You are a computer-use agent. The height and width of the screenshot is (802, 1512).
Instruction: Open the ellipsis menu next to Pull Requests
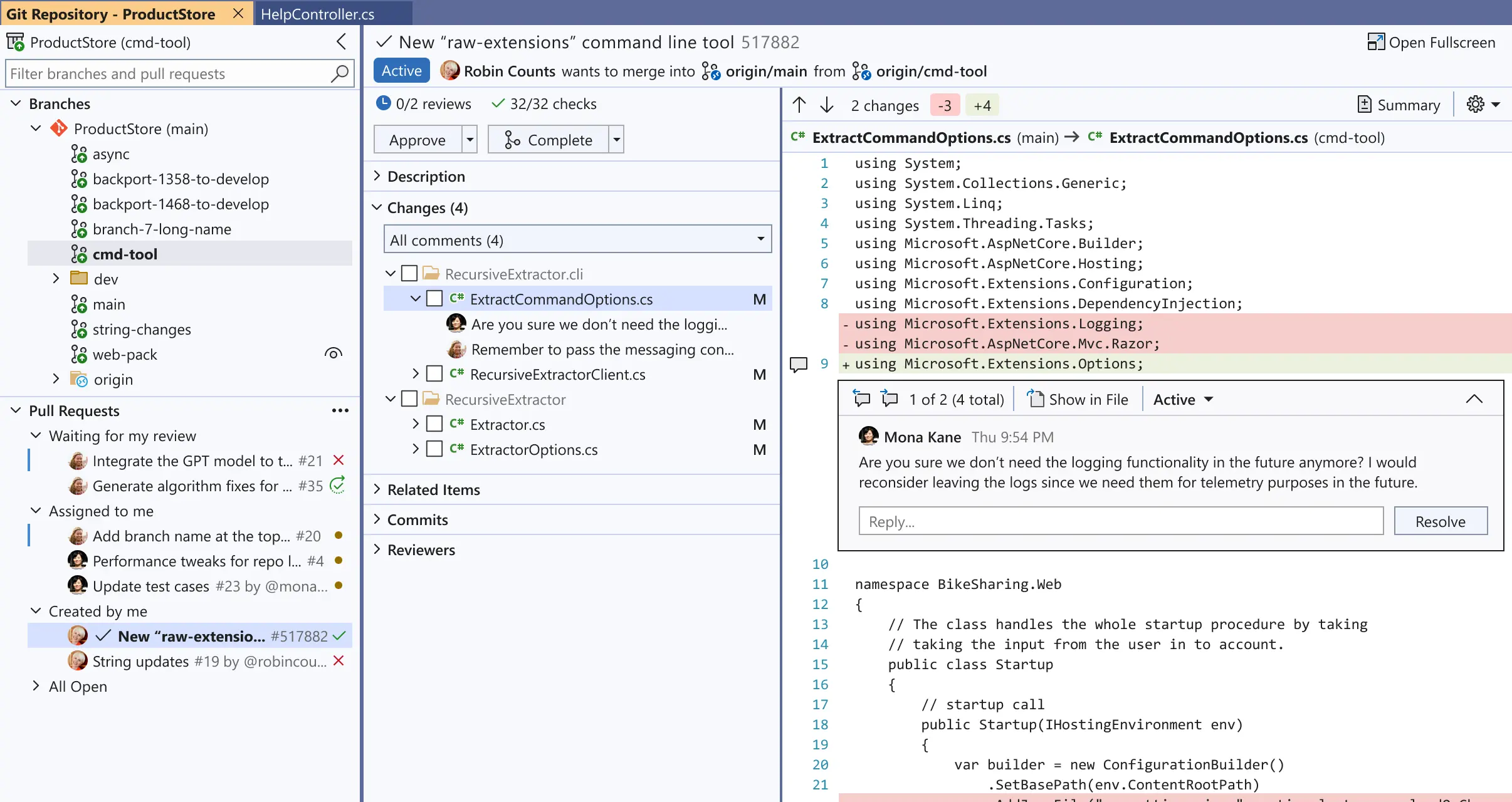pyautogui.click(x=340, y=410)
